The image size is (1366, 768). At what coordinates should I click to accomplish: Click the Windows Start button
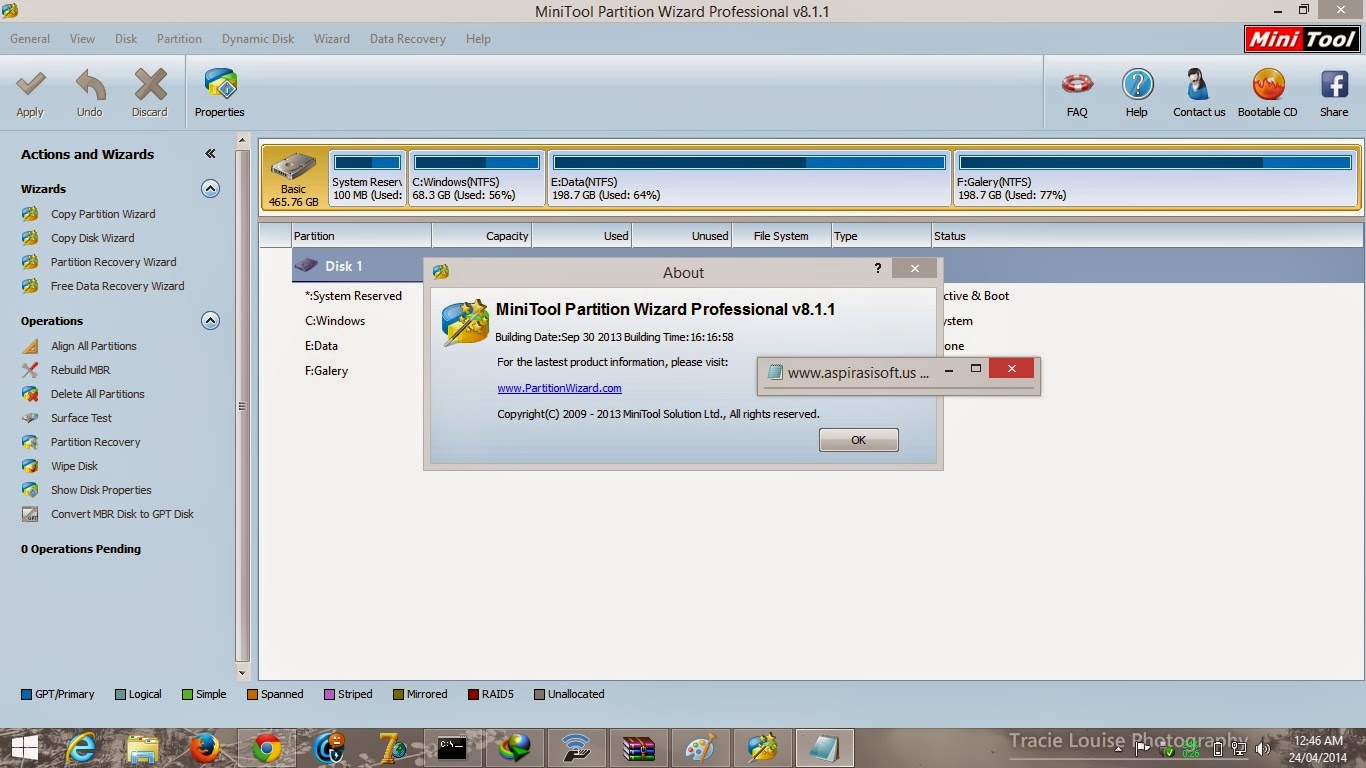pyautogui.click(x=25, y=748)
